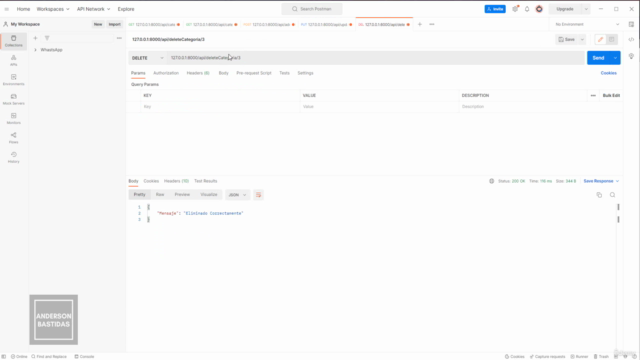640x360 pixels.
Task: Select the Raw response view
Action: (x=160, y=195)
